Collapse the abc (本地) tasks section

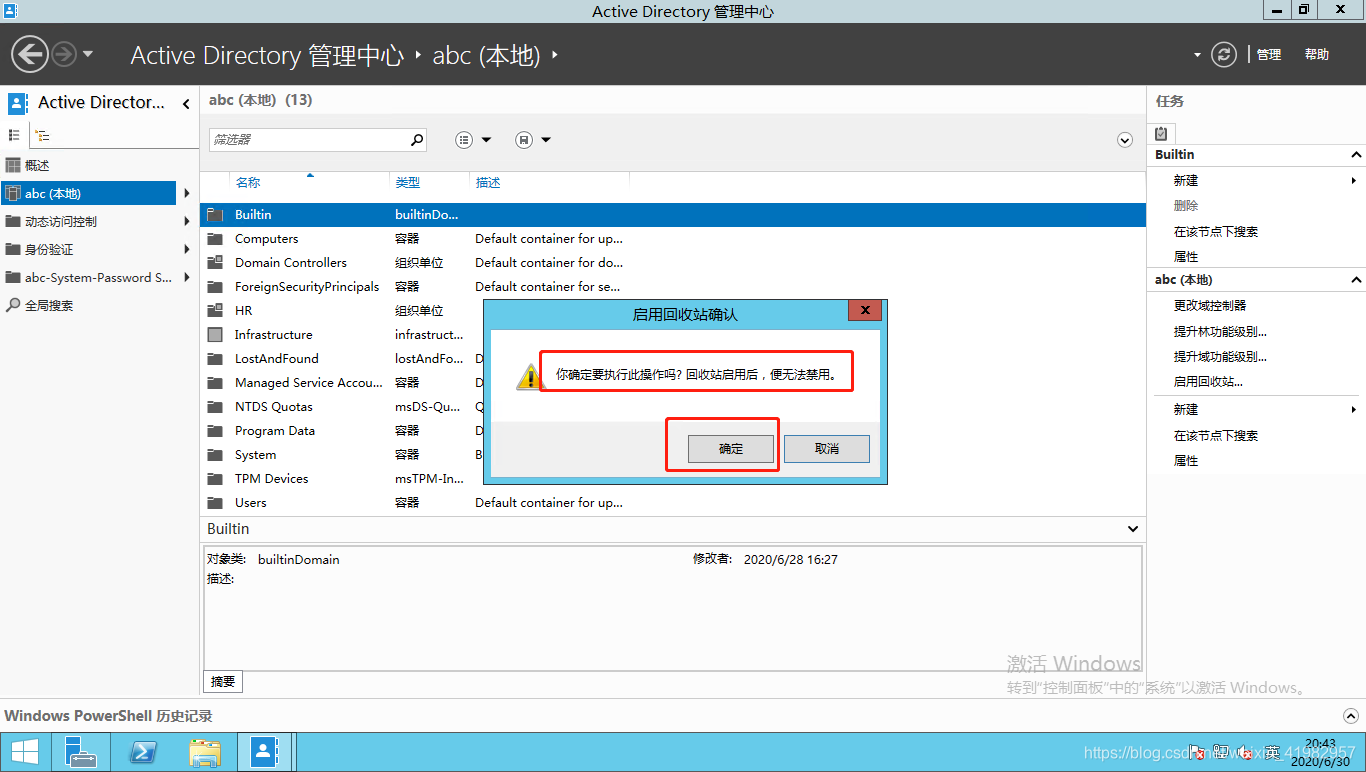coord(1356,280)
